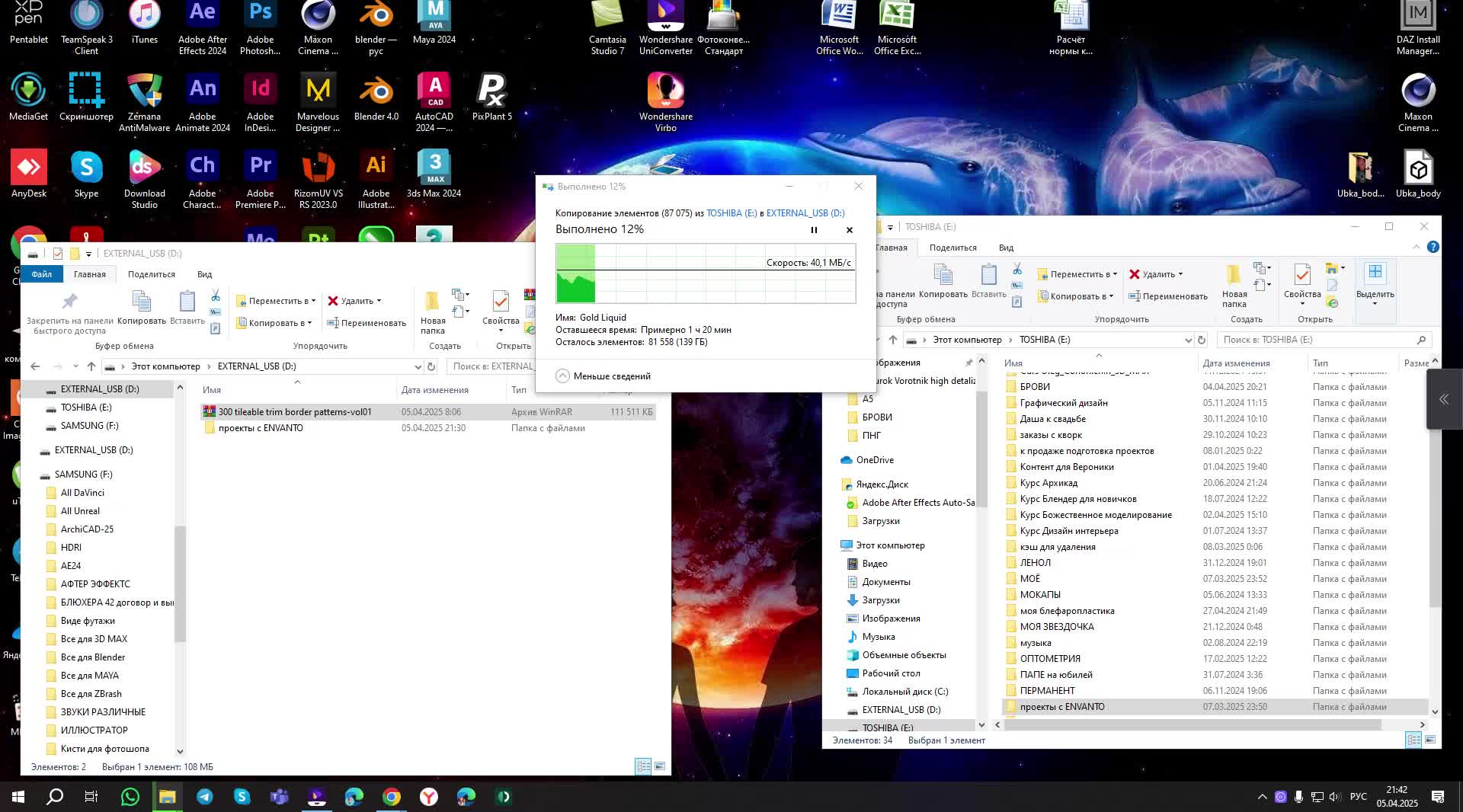The width and height of the screenshot is (1463, 812).
Task: Cancel the copy with the X button
Action: (x=850, y=230)
